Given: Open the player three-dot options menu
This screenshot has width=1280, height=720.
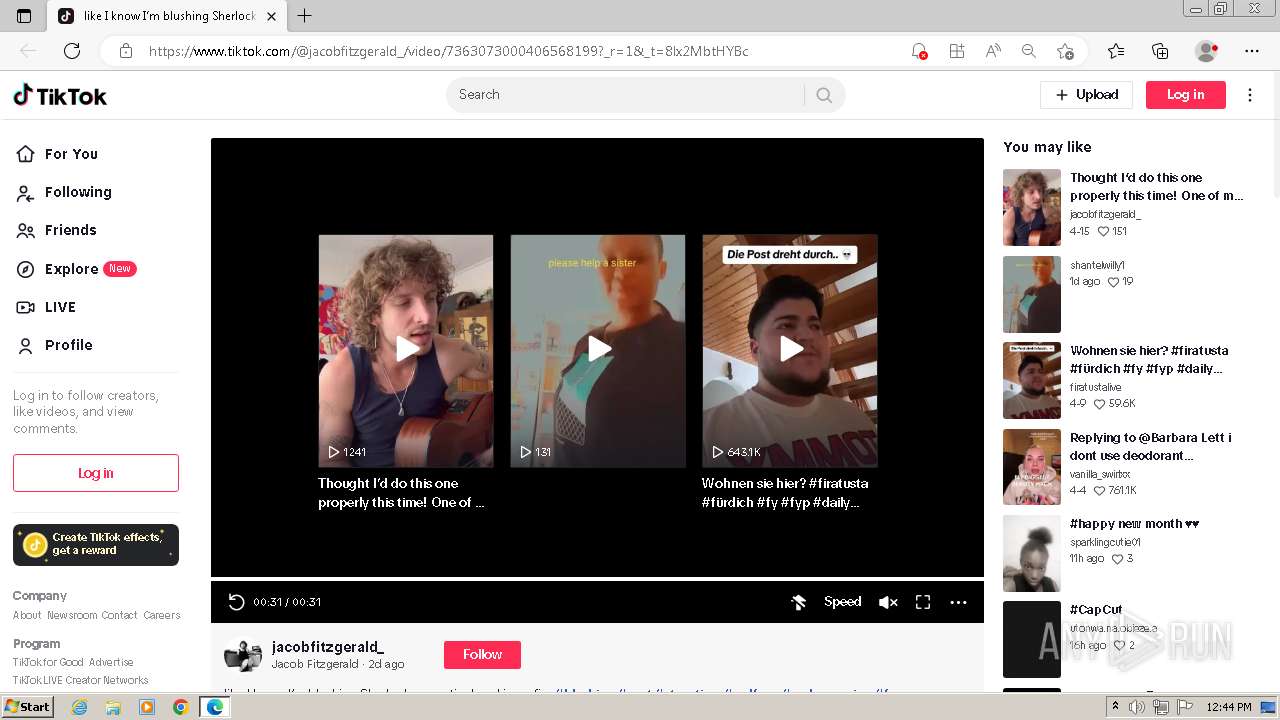Looking at the screenshot, I should pyautogui.click(x=958, y=602).
